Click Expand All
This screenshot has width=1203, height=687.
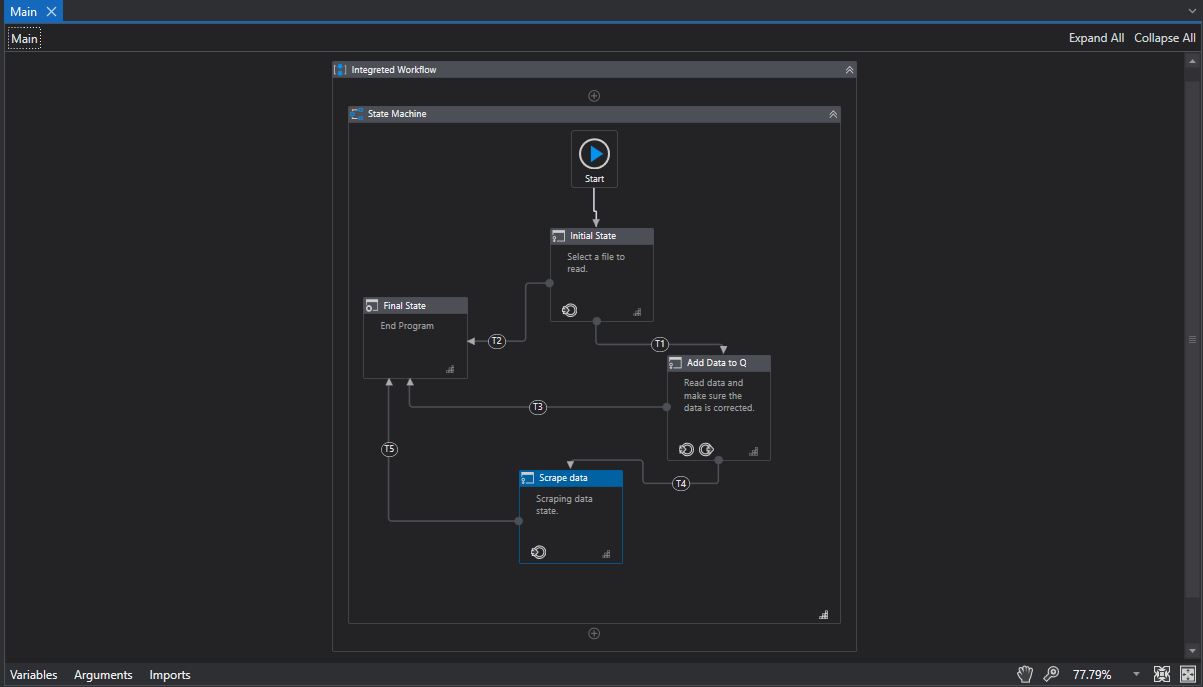[x=1096, y=38]
